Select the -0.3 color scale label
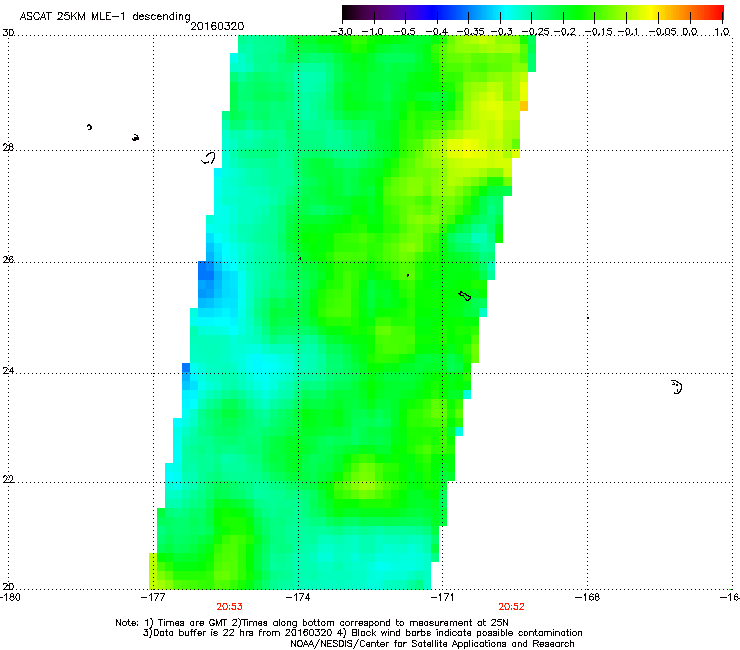 (501, 32)
